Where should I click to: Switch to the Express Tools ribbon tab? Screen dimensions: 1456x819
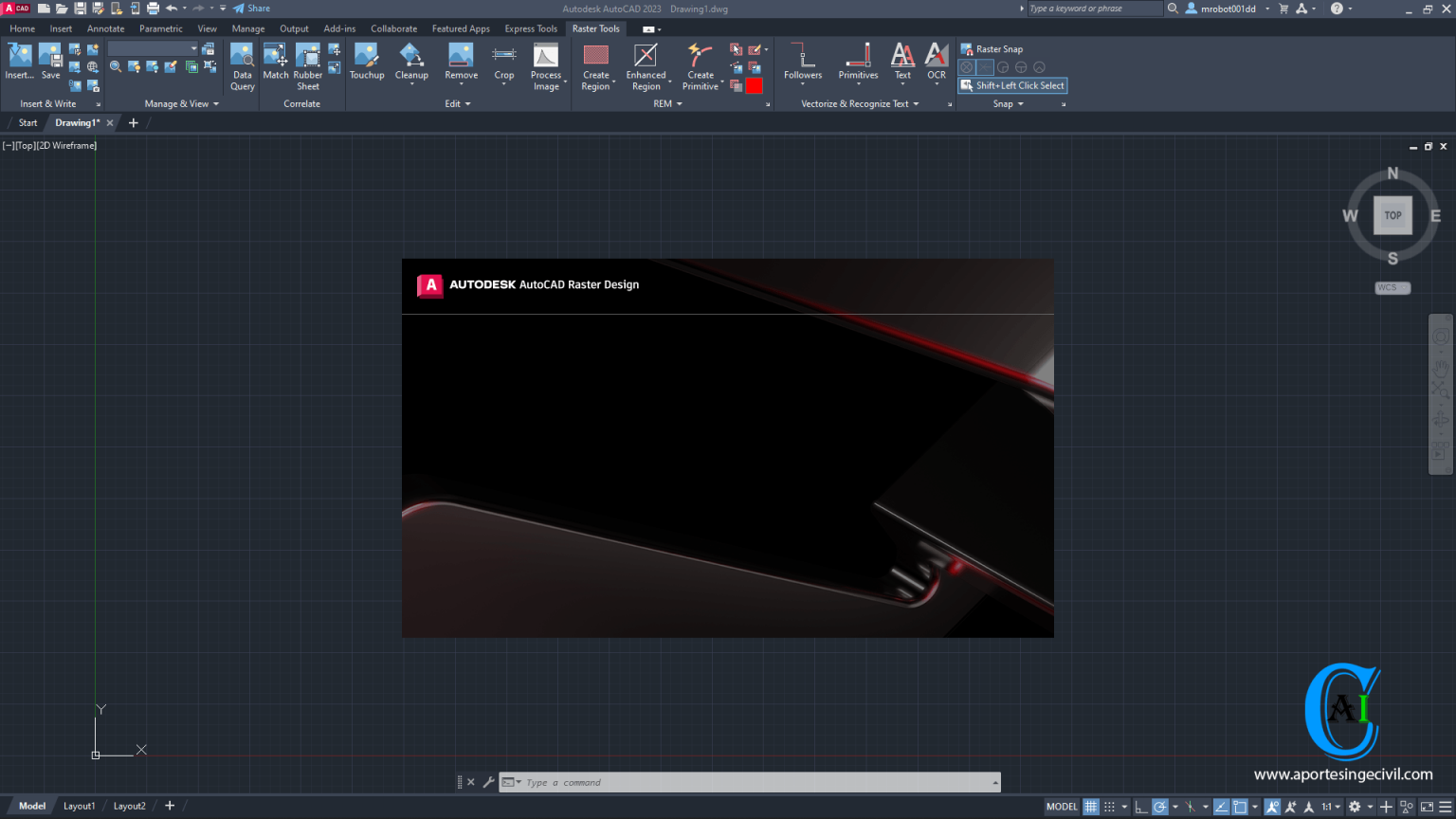coord(531,28)
